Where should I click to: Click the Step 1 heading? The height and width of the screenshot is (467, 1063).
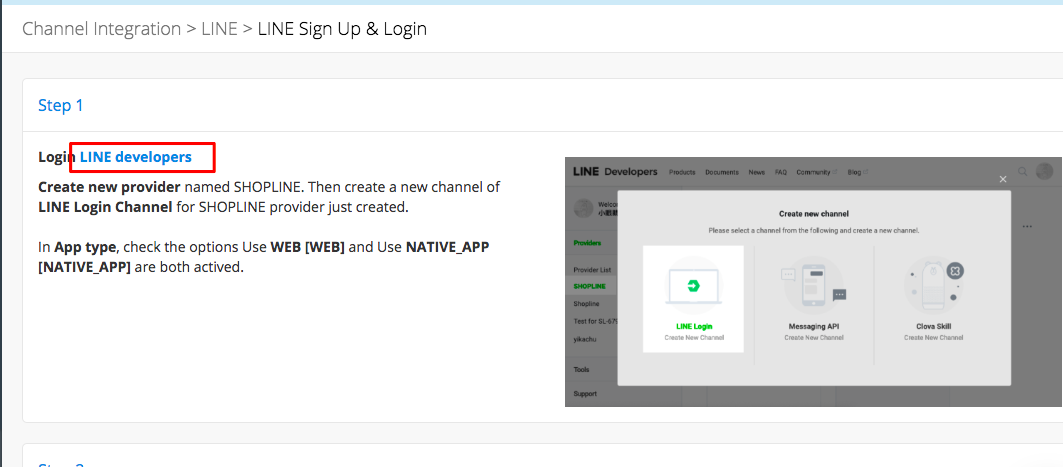click(60, 106)
